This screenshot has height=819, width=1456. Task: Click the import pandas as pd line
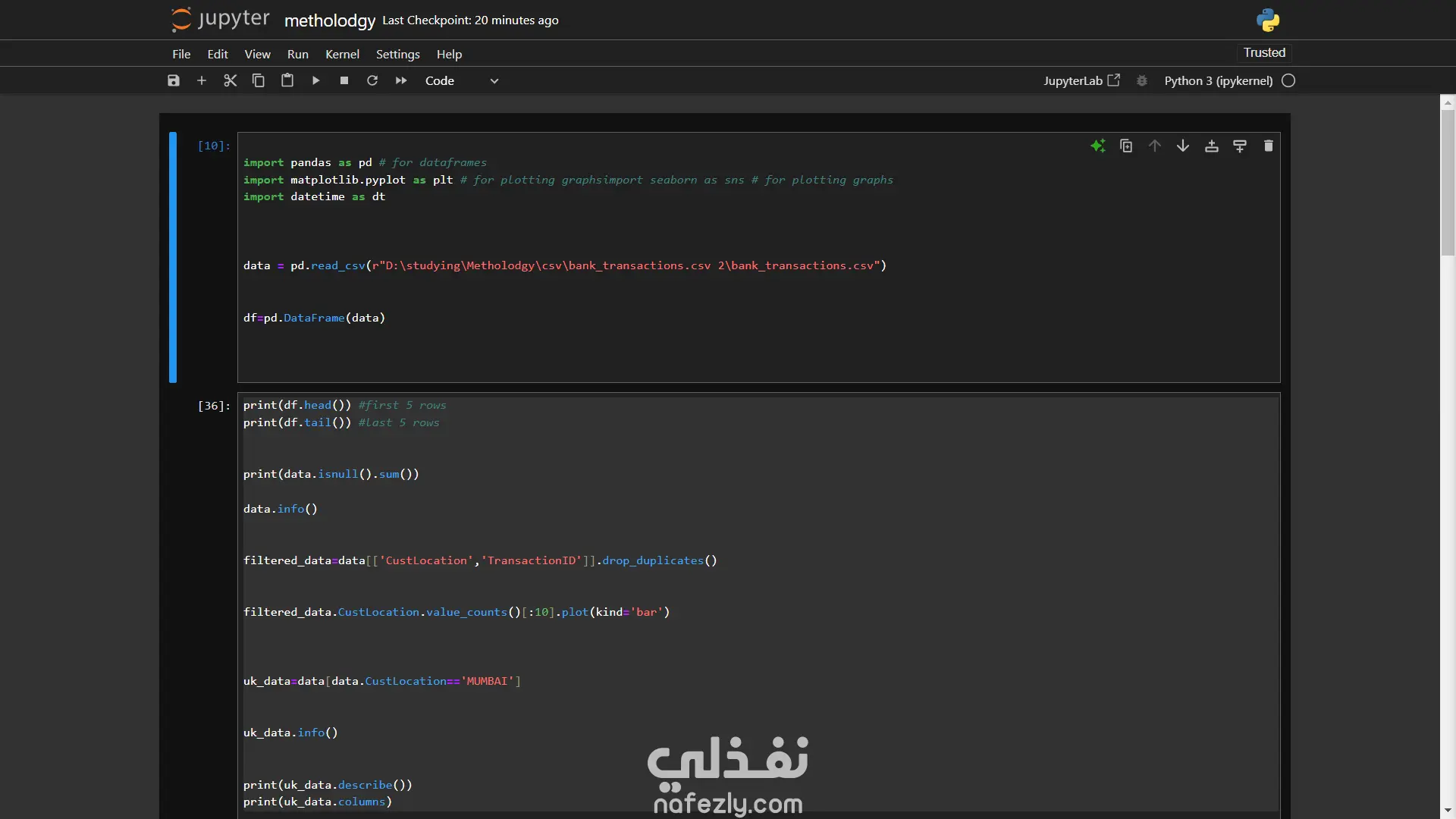pos(365,162)
